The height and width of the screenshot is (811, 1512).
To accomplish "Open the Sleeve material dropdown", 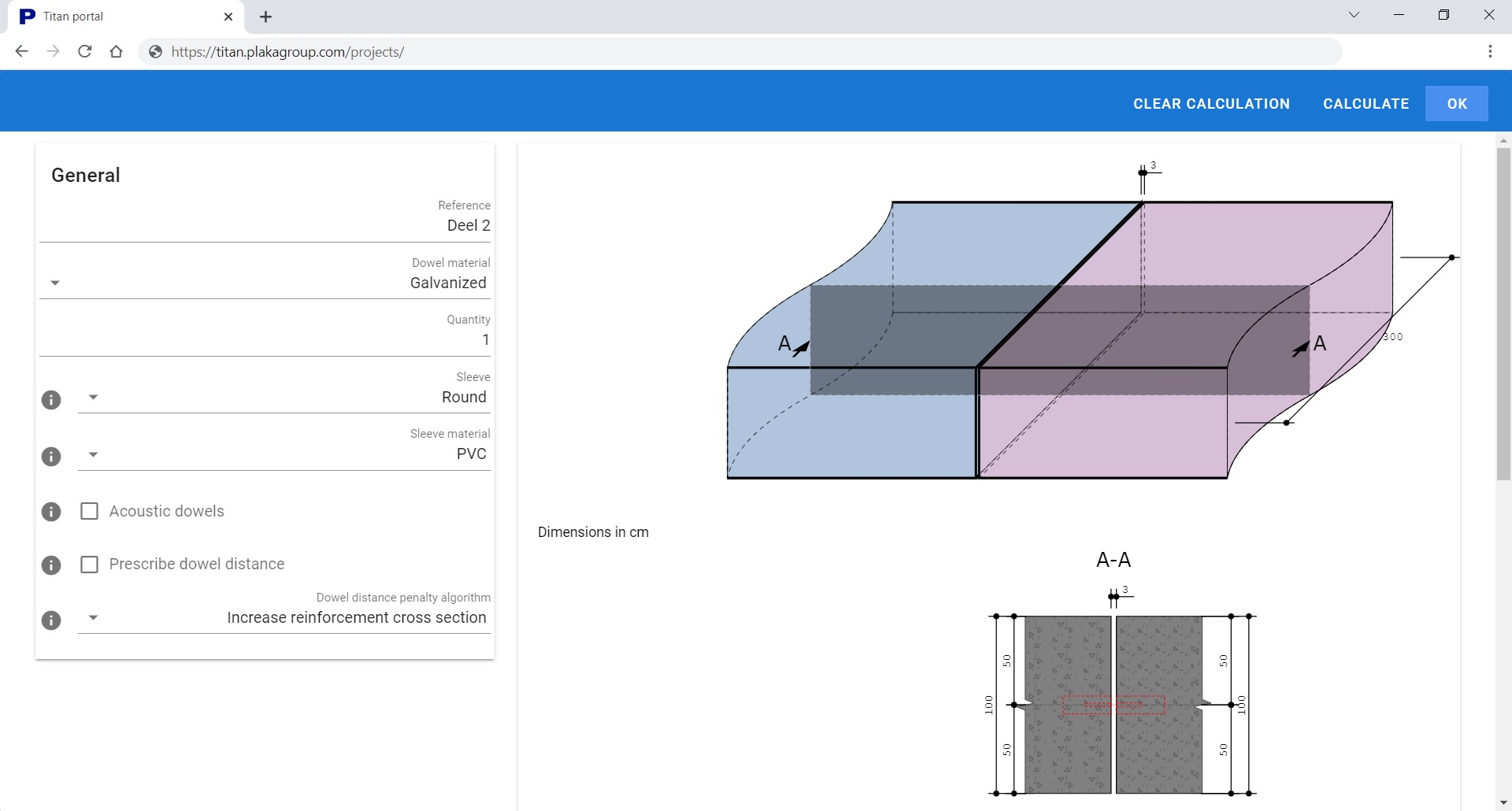I will coord(94,454).
